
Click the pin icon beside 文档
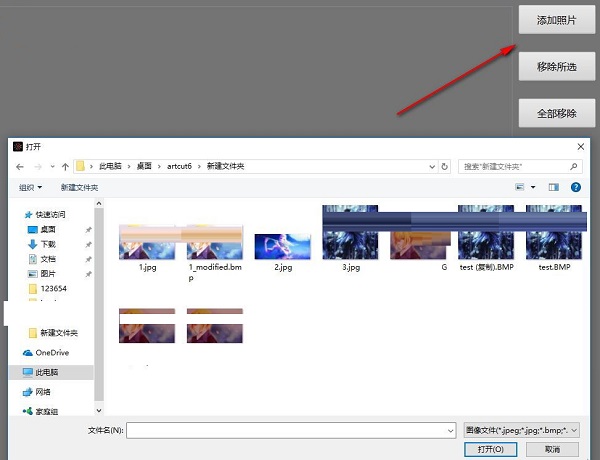tap(88, 259)
